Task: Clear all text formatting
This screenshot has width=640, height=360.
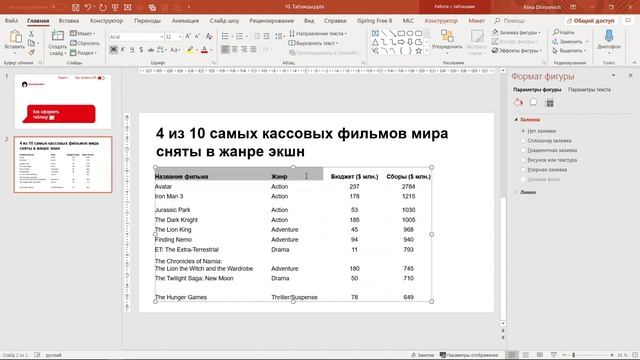Action: 209,36
